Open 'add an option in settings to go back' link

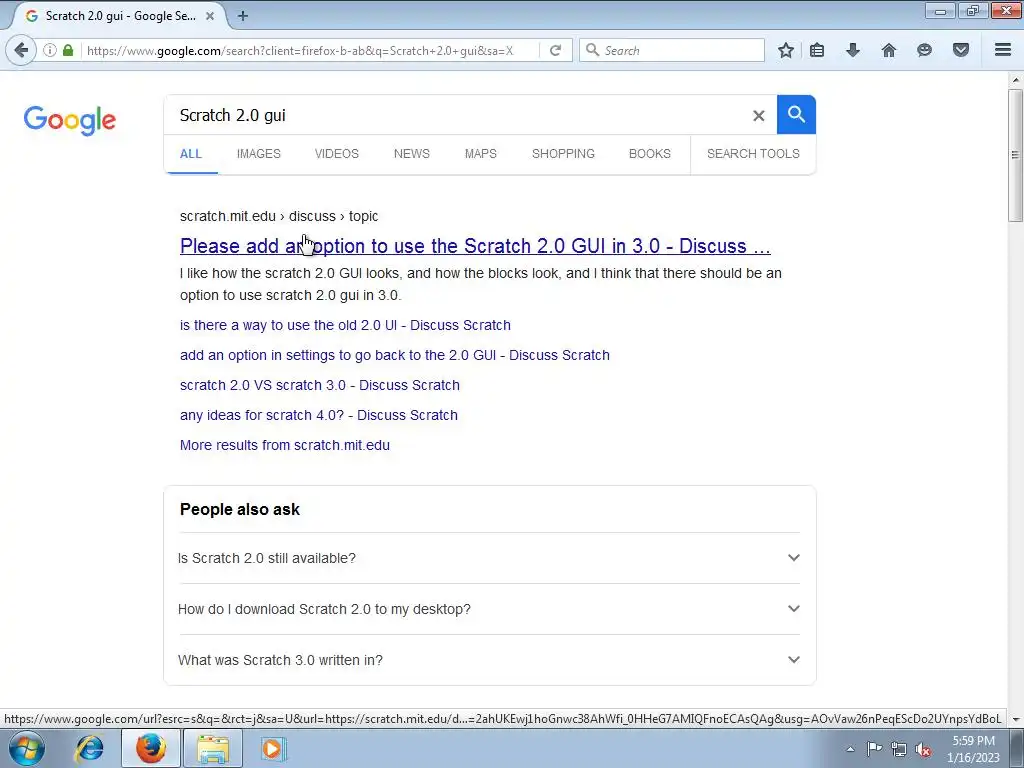[395, 355]
